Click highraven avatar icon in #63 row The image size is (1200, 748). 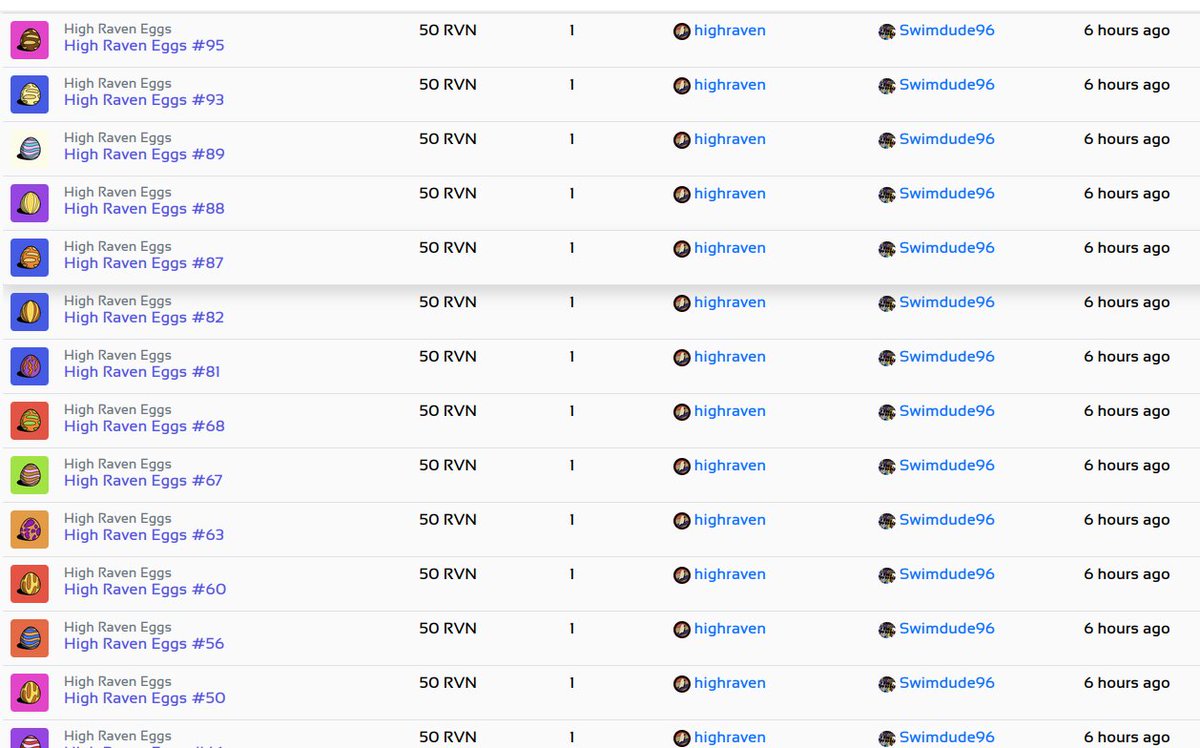point(682,520)
